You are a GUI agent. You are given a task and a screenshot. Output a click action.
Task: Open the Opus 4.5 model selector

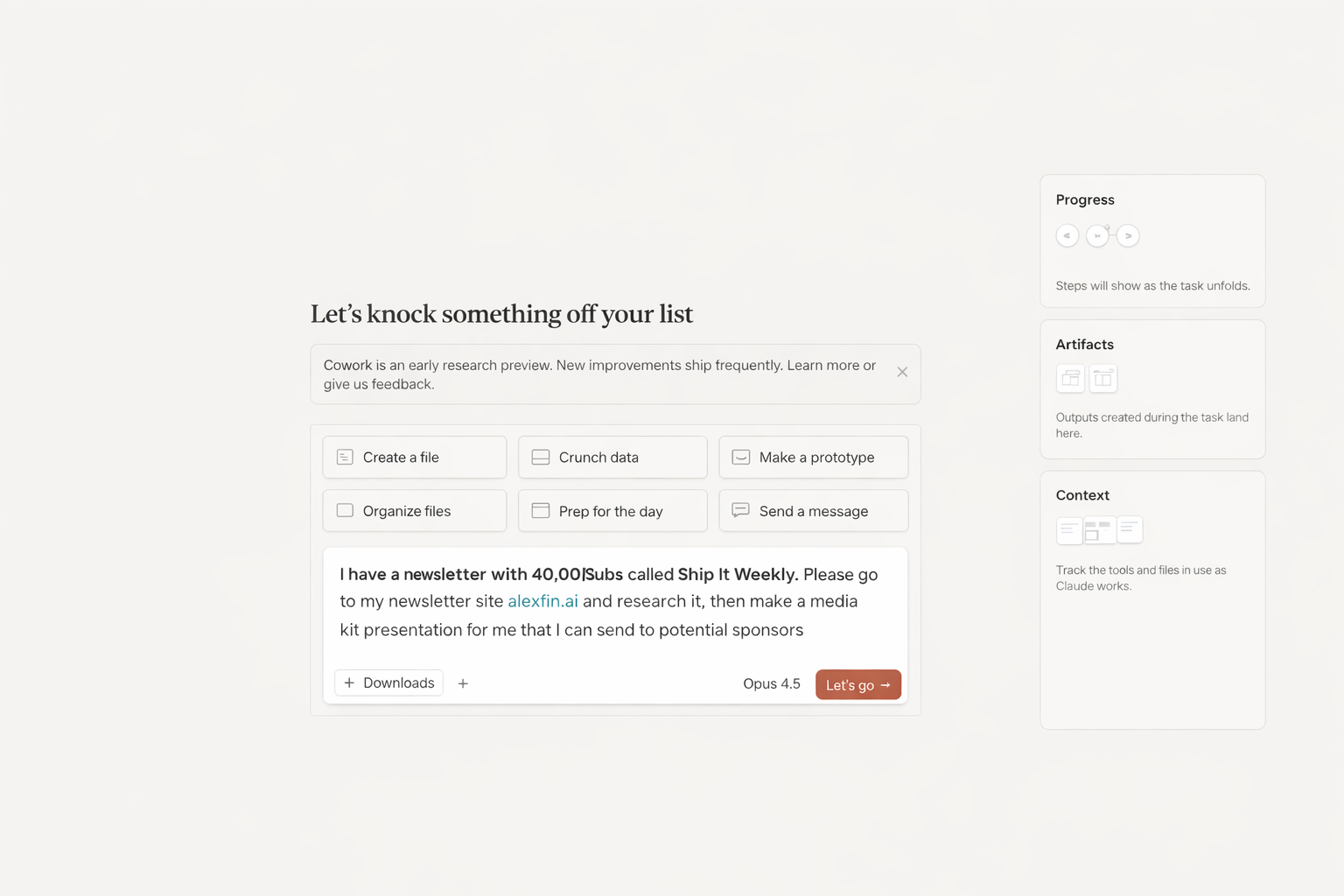click(x=771, y=684)
